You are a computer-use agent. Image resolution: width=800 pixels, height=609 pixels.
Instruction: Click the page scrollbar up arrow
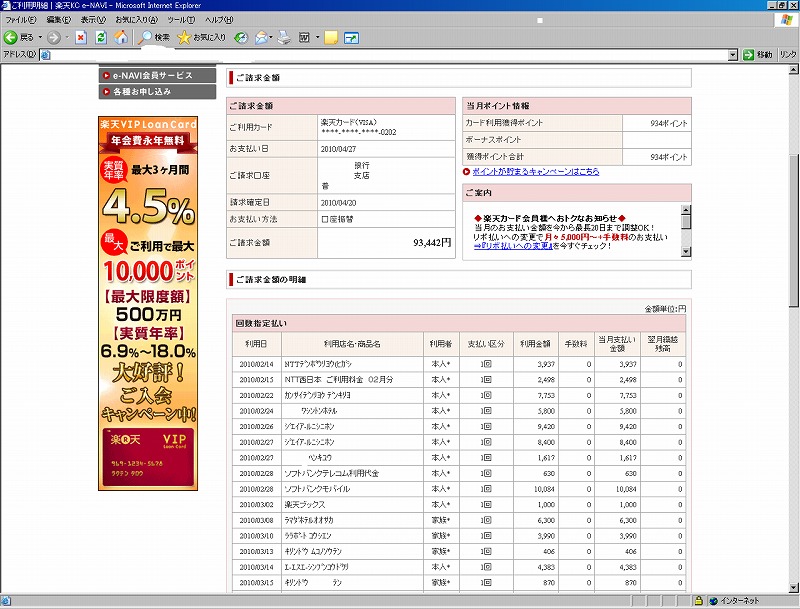(793, 70)
